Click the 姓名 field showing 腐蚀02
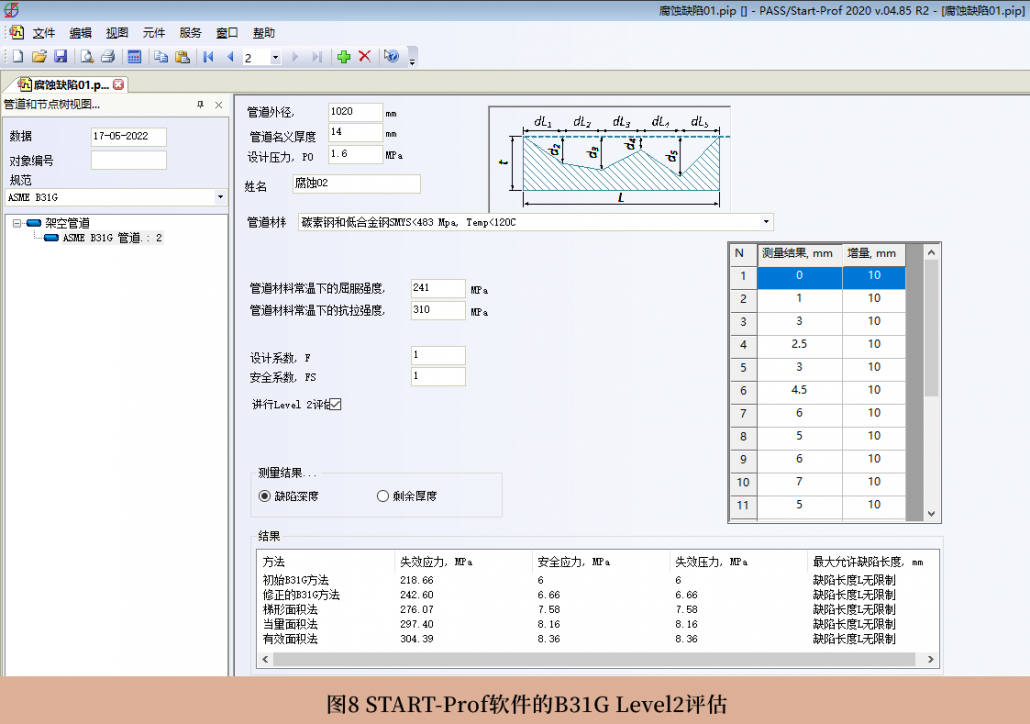Image resolution: width=1030 pixels, height=724 pixels. (357, 184)
